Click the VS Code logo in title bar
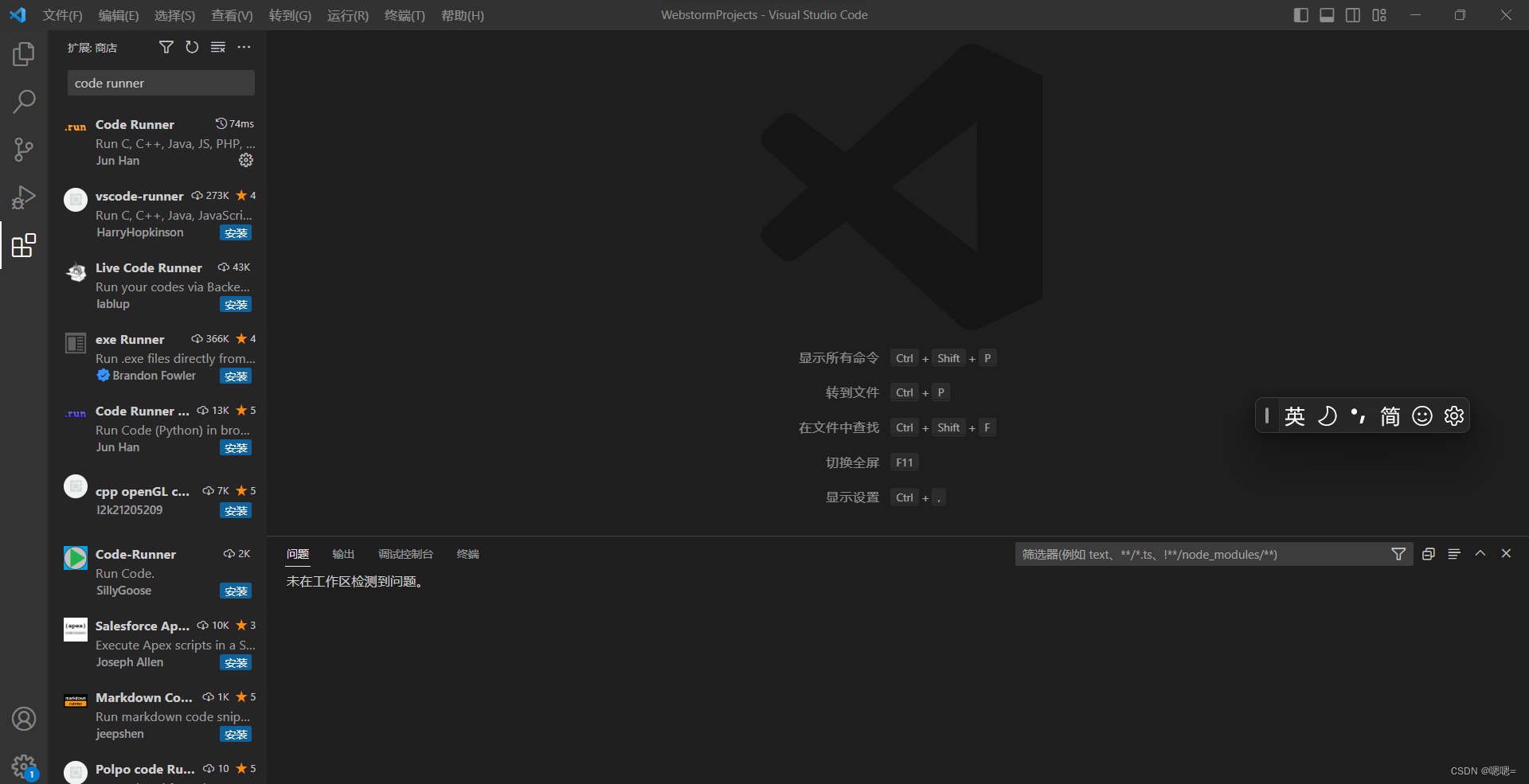1529x784 pixels. point(18,15)
